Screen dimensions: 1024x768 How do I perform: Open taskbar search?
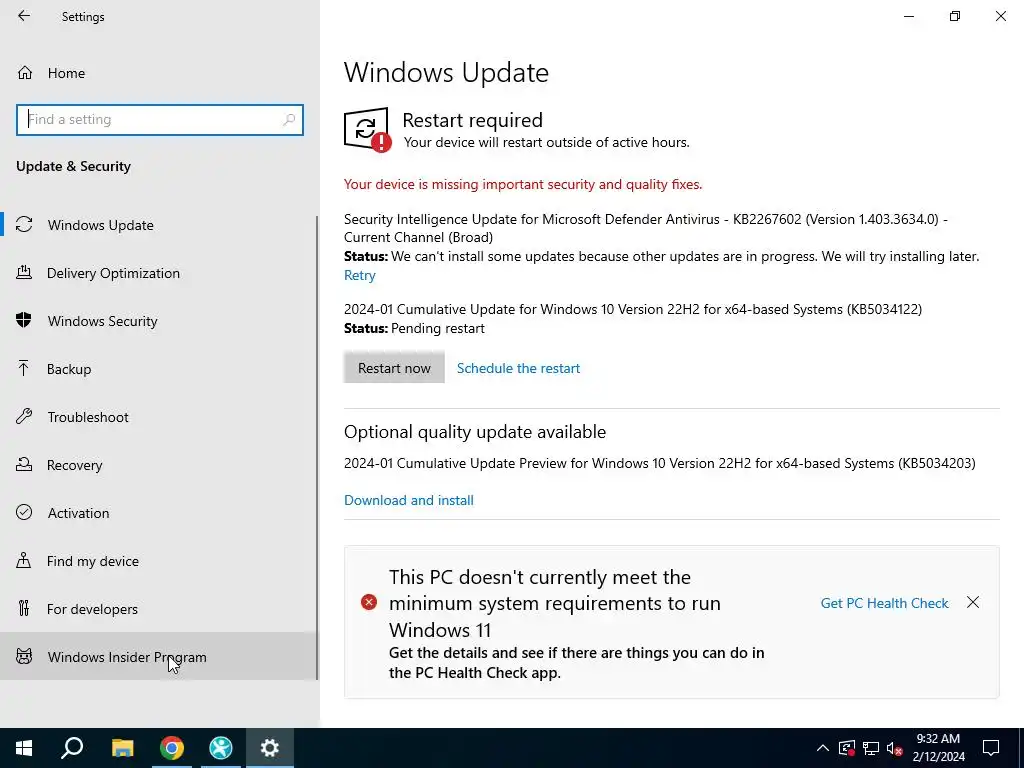tap(72, 748)
